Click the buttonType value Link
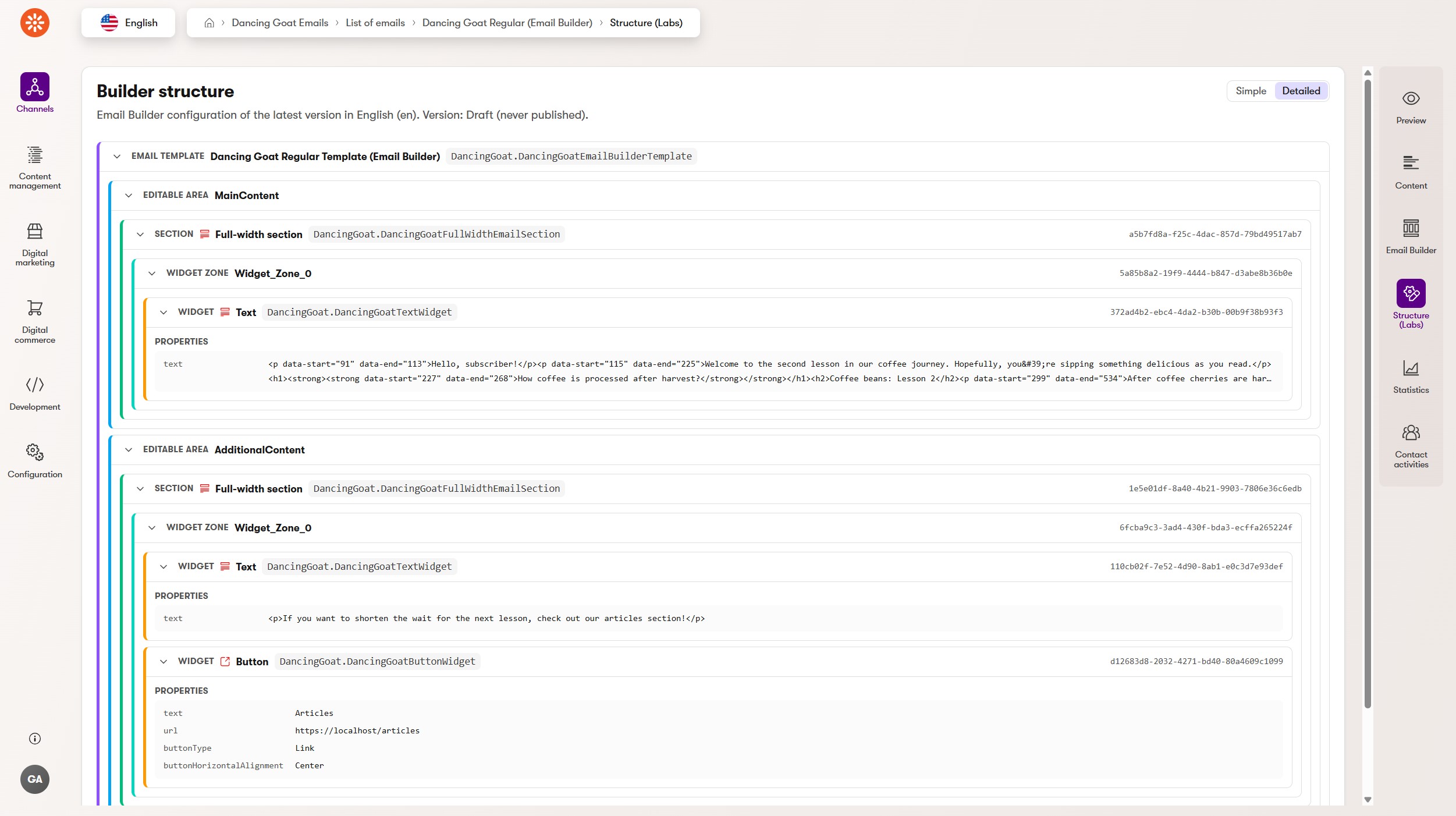The image size is (1456, 816). click(x=304, y=748)
